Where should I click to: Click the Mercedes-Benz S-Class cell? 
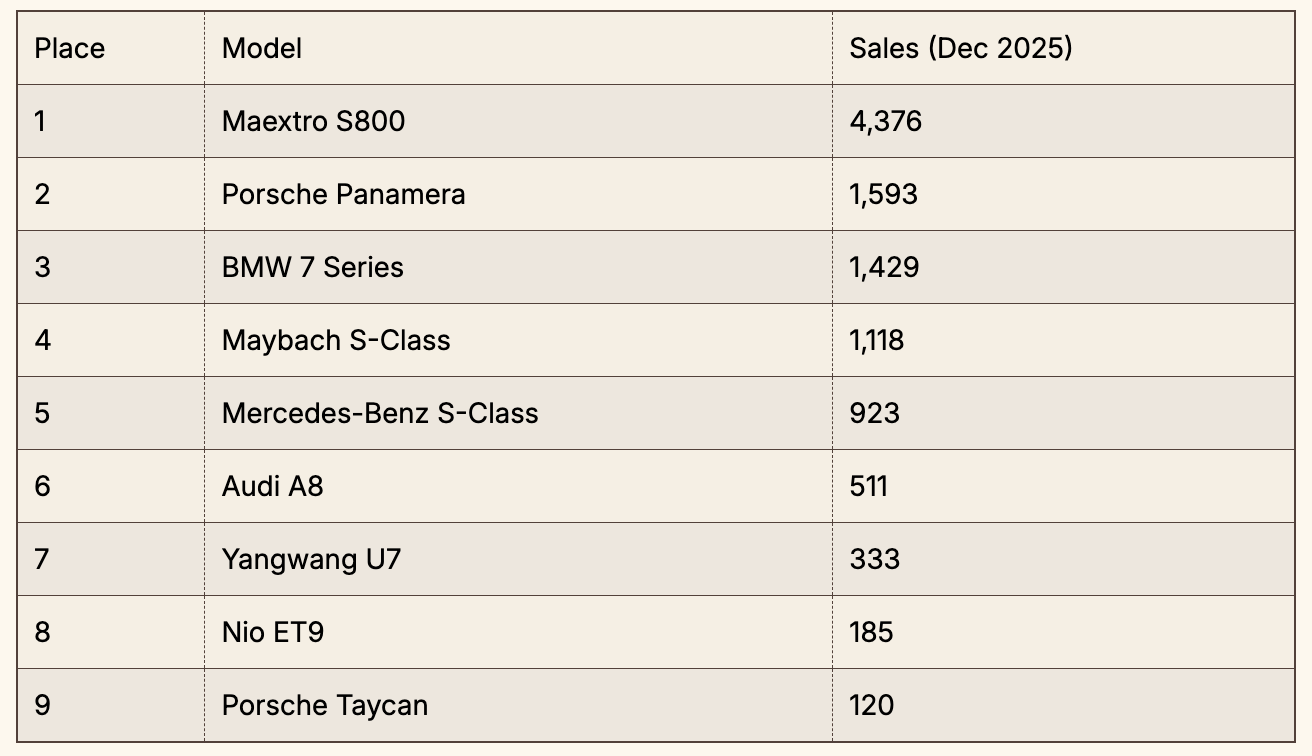tap(380, 413)
